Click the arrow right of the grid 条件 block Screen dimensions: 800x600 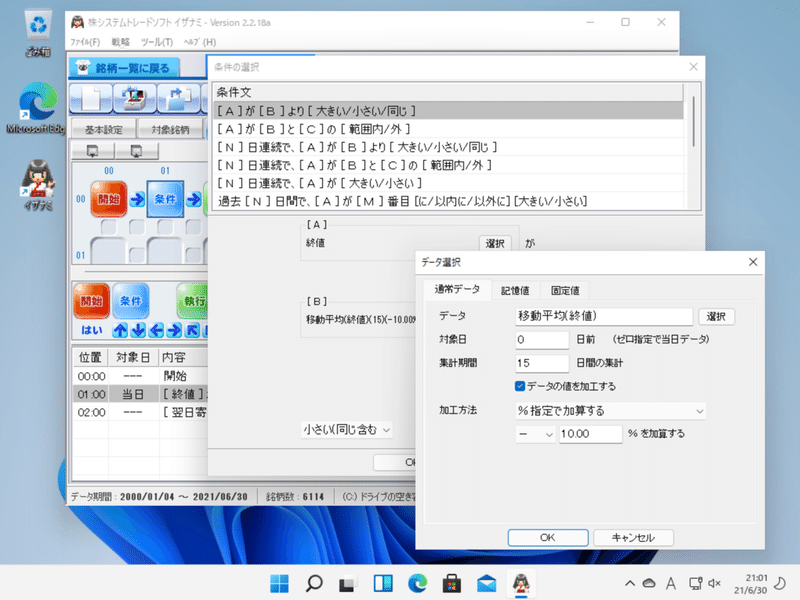tap(193, 199)
